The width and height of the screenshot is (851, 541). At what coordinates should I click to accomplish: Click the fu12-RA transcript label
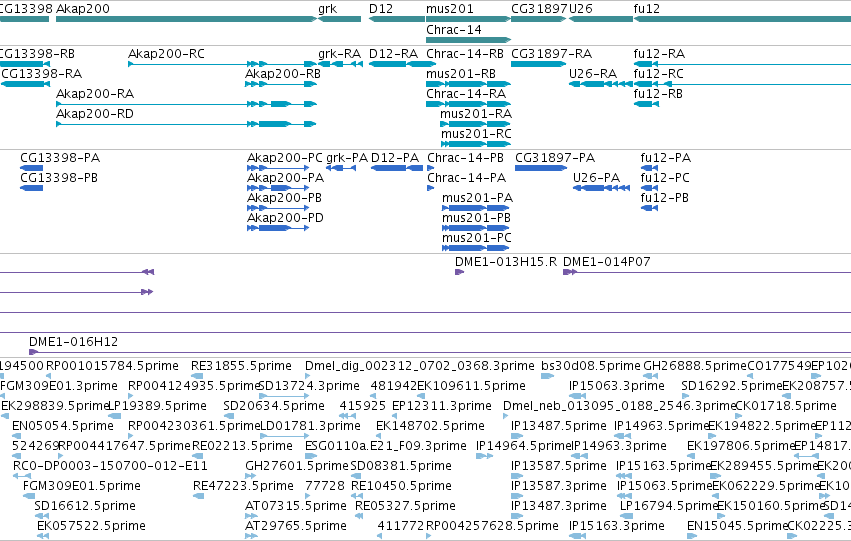659,54
